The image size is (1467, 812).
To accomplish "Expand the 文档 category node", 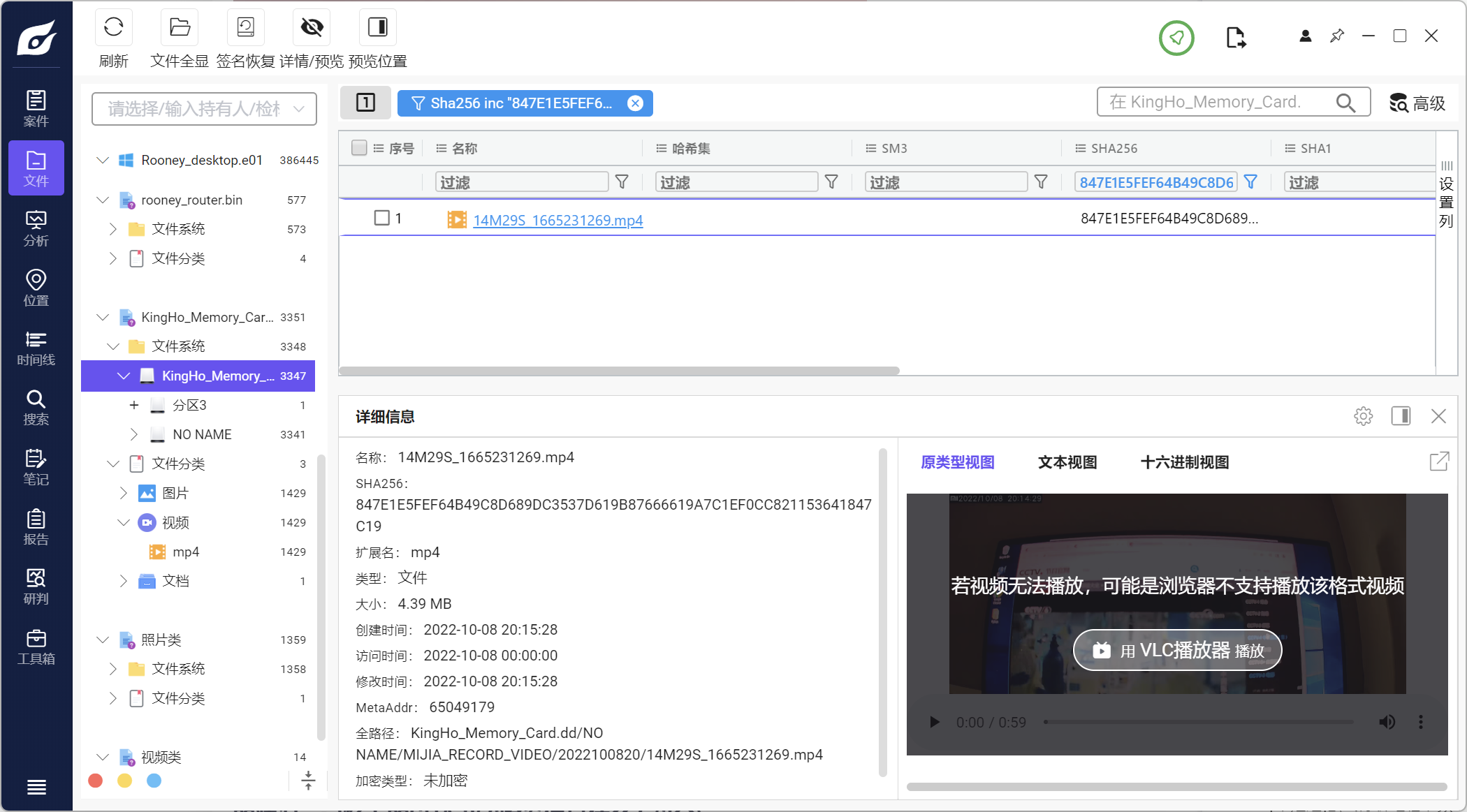I will 124,581.
